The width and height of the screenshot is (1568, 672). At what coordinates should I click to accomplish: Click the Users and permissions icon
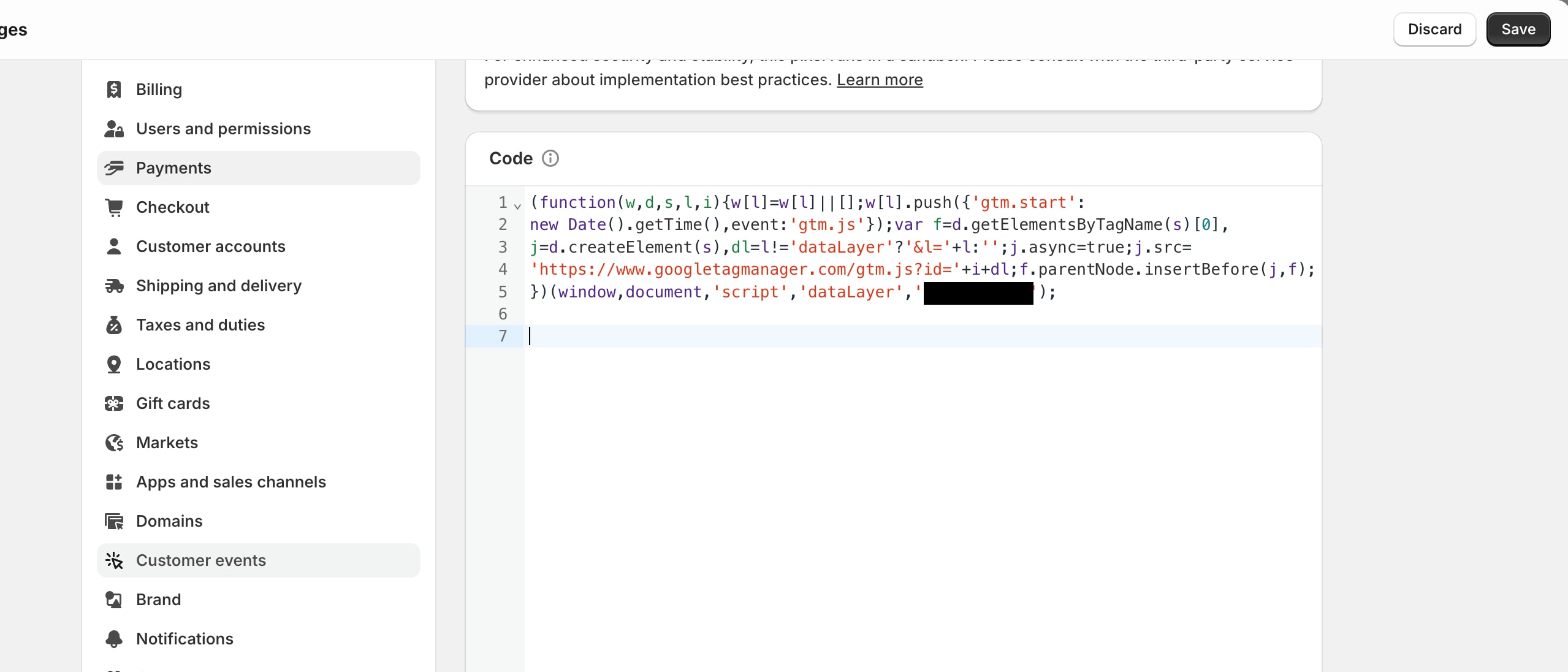113,129
